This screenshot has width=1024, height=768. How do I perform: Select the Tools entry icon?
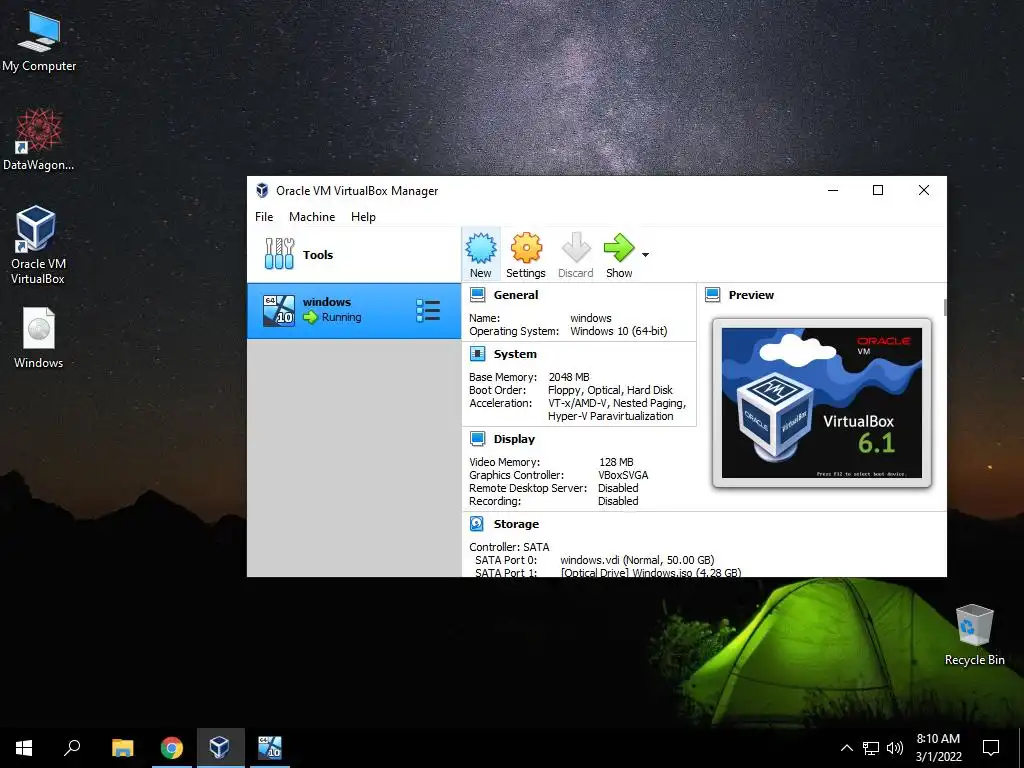click(279, 254)
